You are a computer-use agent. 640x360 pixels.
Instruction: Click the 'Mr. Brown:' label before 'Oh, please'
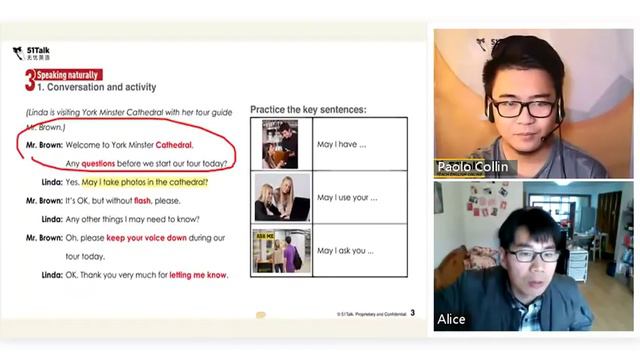pyautogui.click(x=44, y=238)
